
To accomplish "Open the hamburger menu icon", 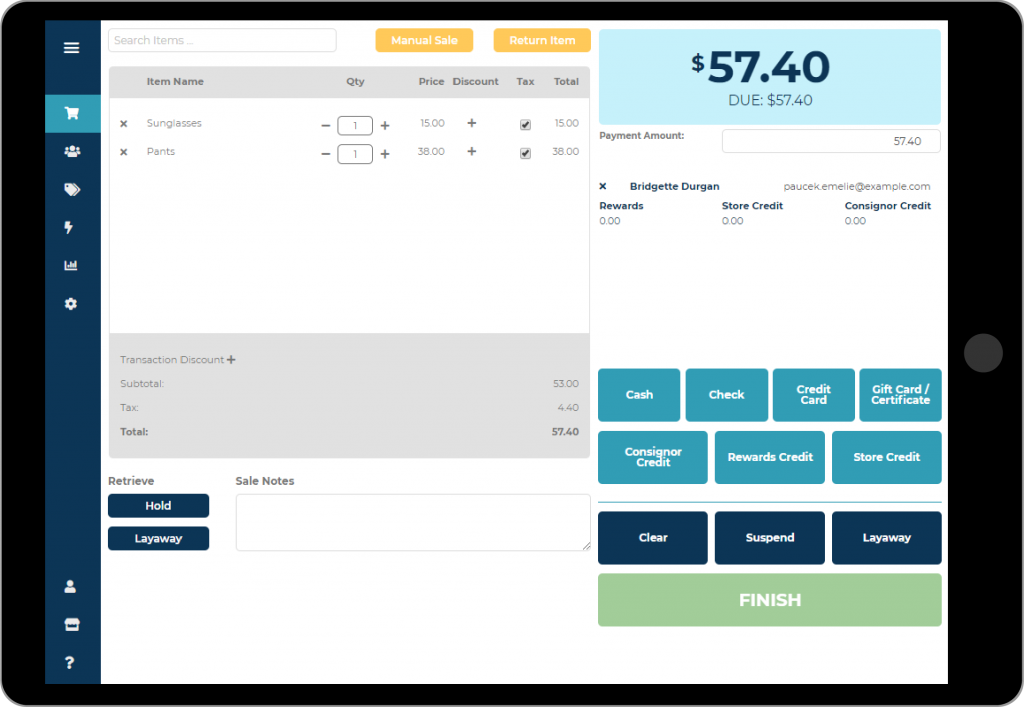I will click(x=72, y=48).
